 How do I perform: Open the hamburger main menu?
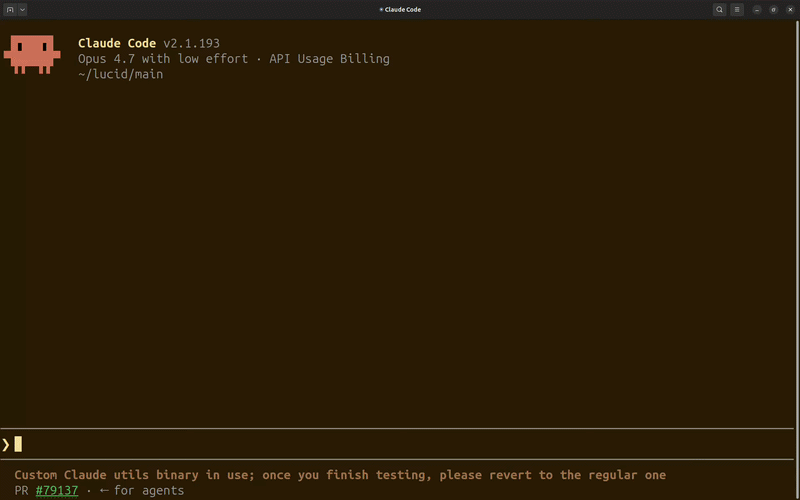click(x=737, y=10)
